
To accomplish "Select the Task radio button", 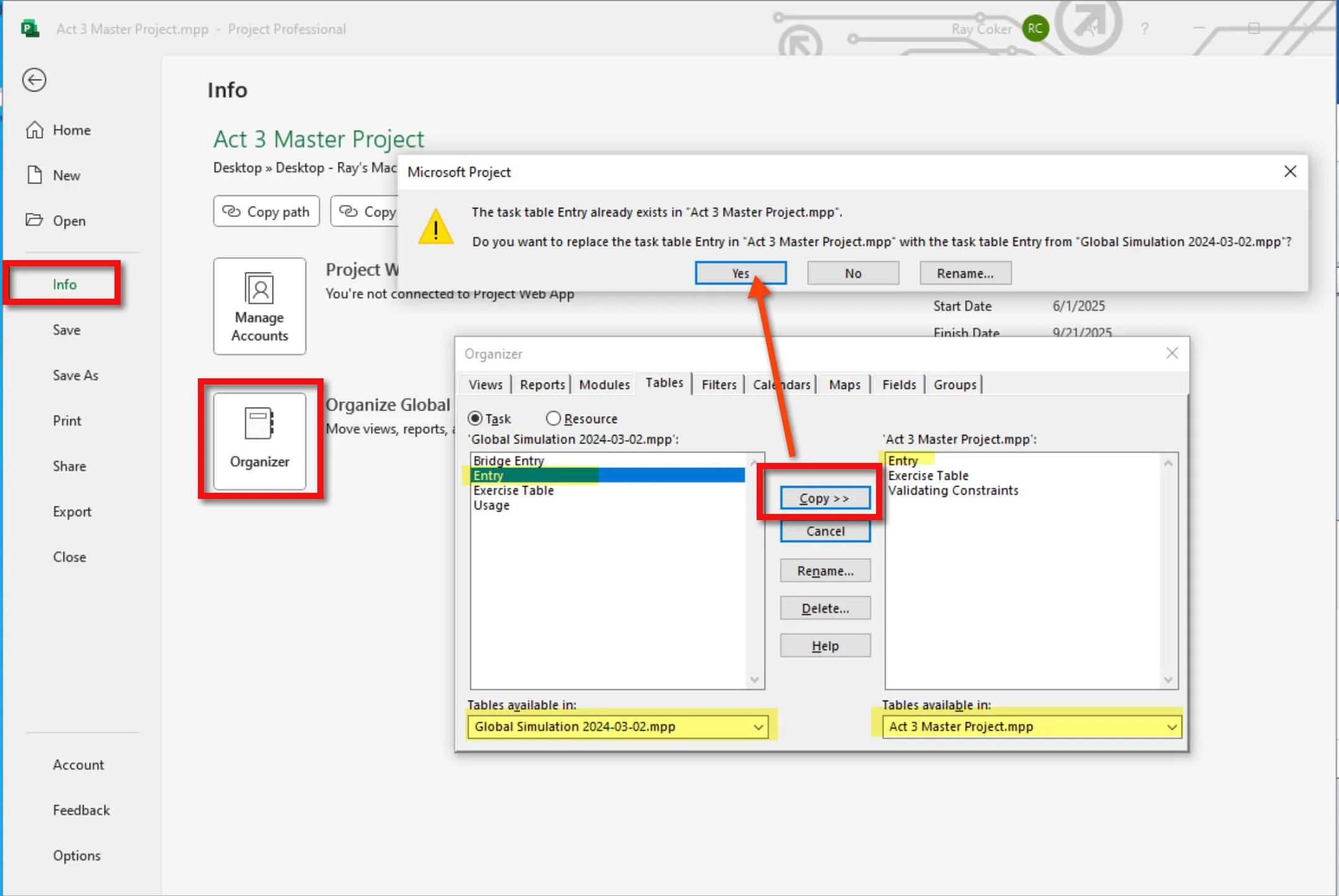I will pyautogui.click(x=489, y=419).
